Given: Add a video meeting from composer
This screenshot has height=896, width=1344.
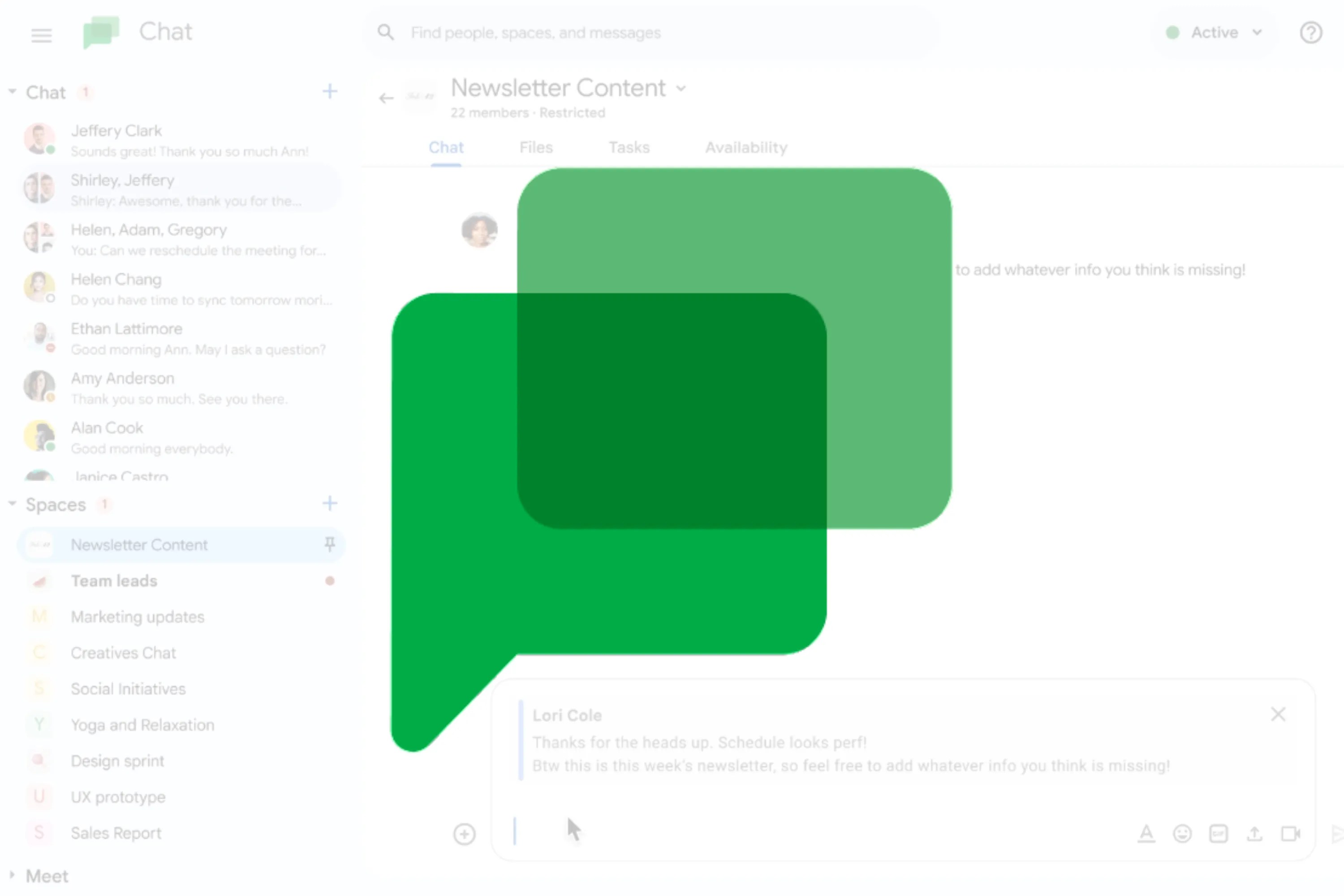Looking at the screenshot, I should click(1290, 834).
